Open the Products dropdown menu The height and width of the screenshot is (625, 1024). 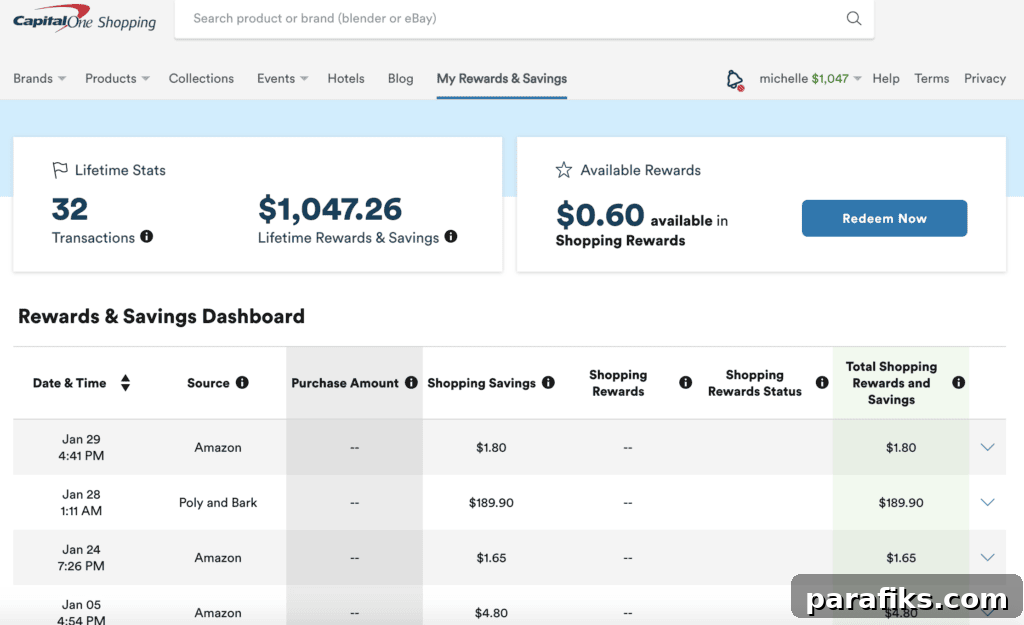118,78
